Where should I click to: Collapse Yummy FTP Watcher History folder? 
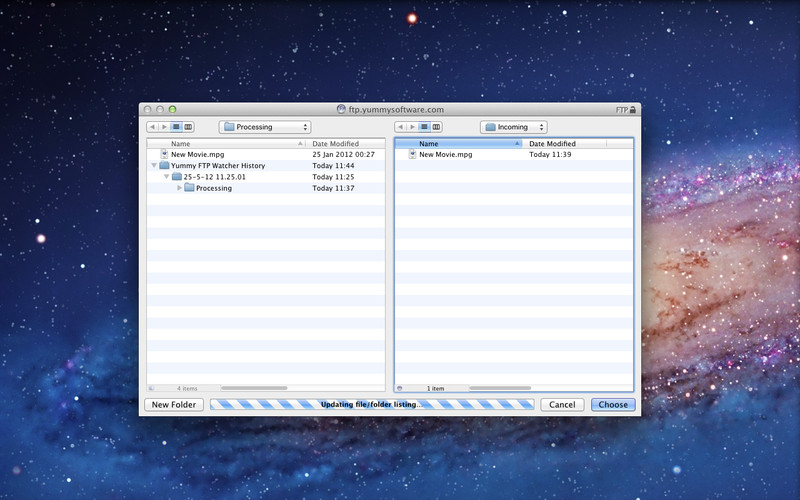153,166
